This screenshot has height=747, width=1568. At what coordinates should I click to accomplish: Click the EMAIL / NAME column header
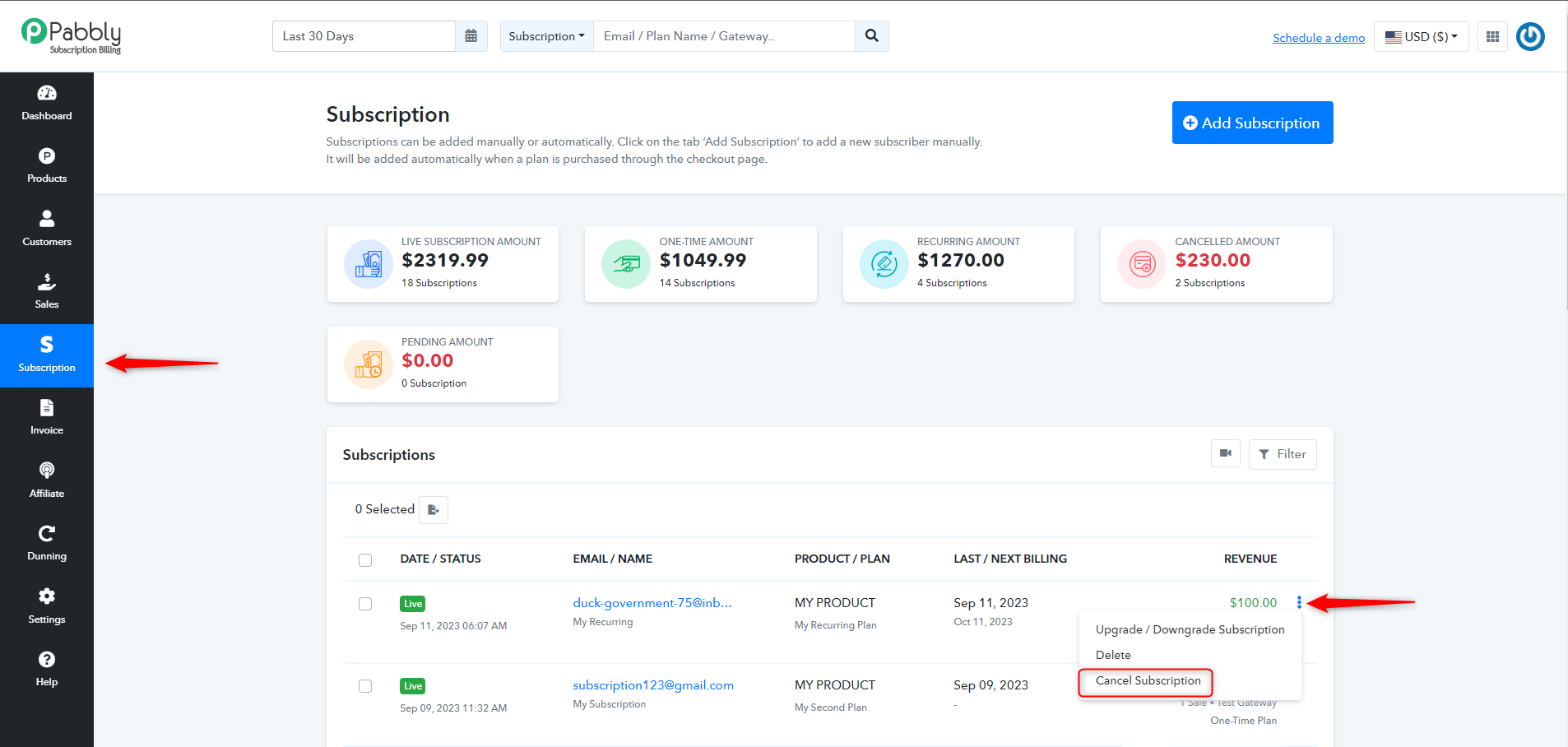[x=612, y=559]
